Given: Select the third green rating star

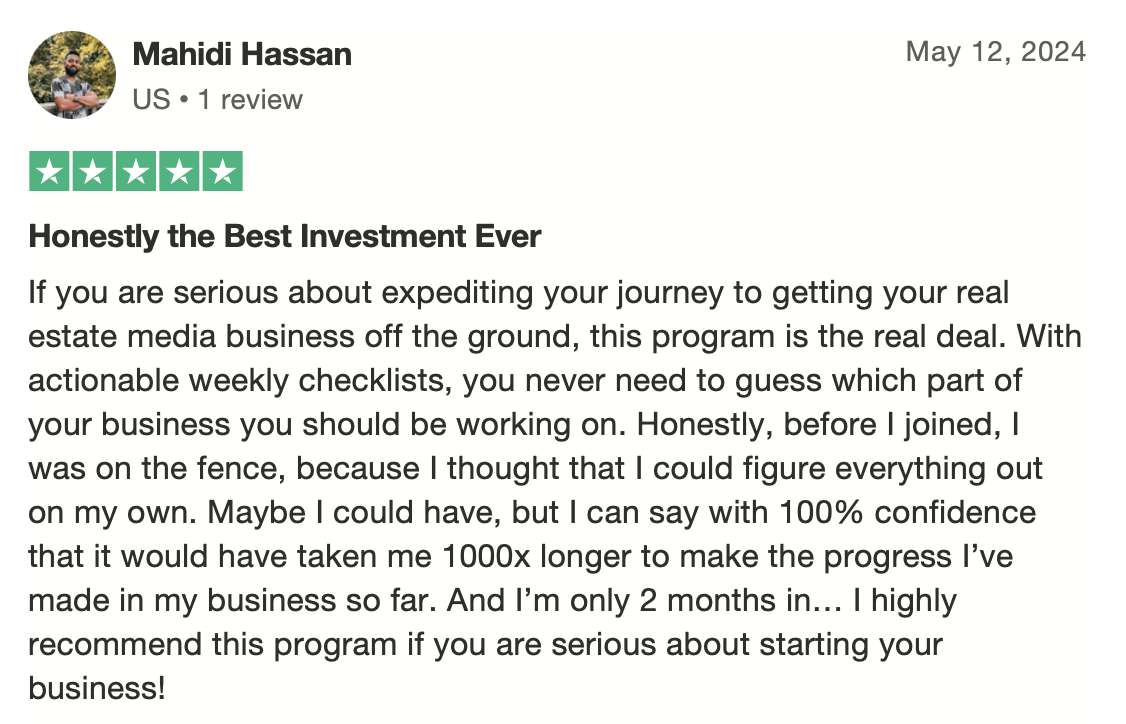Looking at the screenshot, I should 136,171.
